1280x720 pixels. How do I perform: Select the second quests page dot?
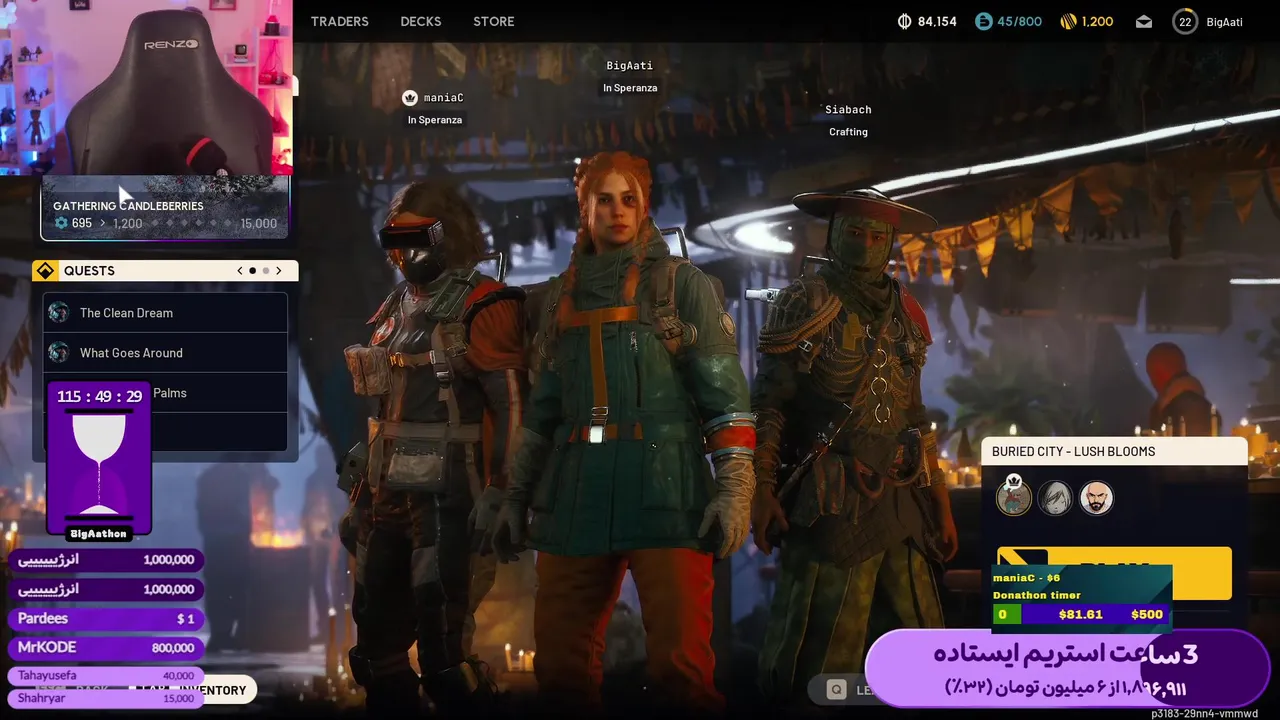coord(266,271)
